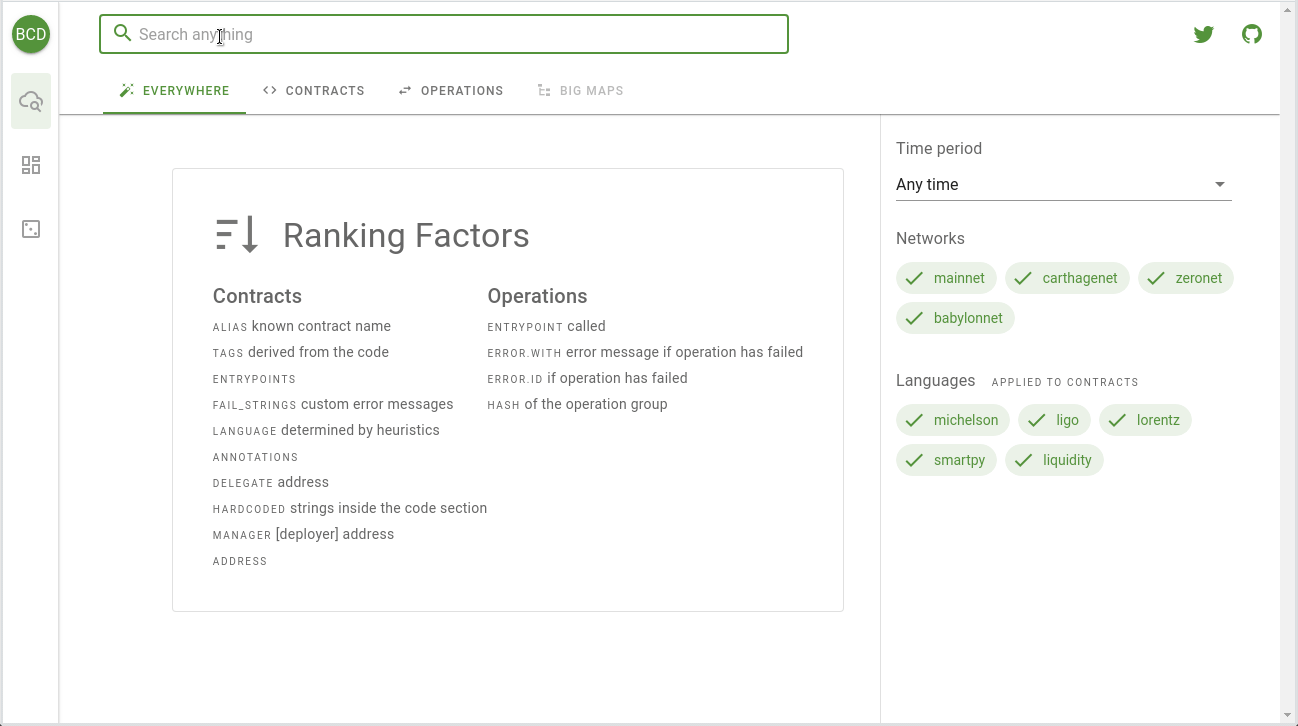1298x726 pixels.
Task: Toggle the ligo language chip
Action: pyautogui.click(x=1054, y=420)
